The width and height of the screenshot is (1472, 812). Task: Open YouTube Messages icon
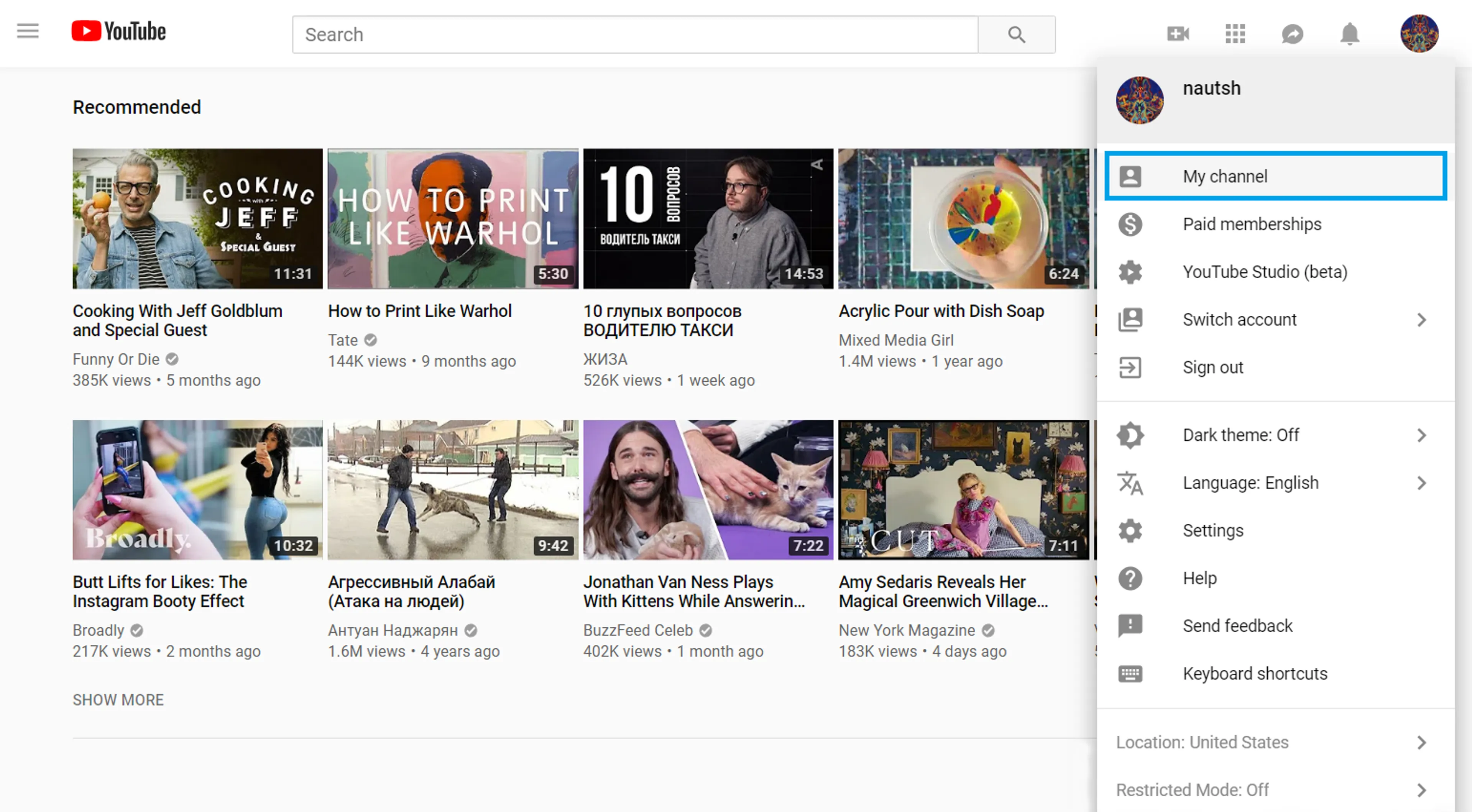tap(1293, 34)
